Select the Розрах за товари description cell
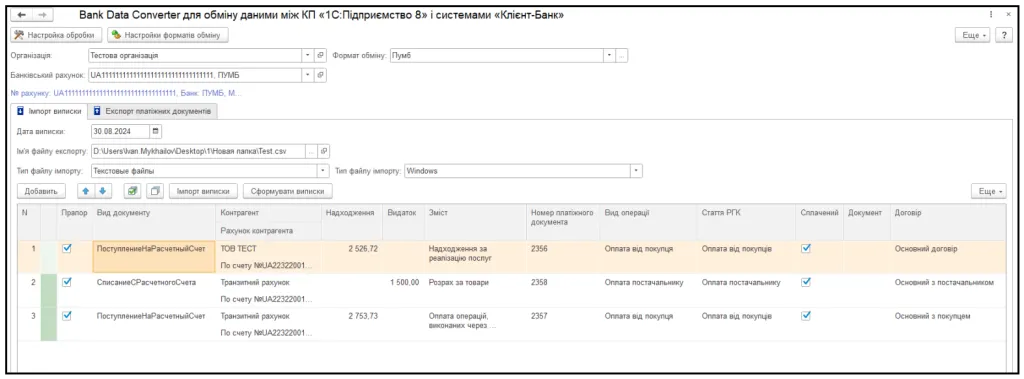1024x379 pixels. tap(475, 290)
